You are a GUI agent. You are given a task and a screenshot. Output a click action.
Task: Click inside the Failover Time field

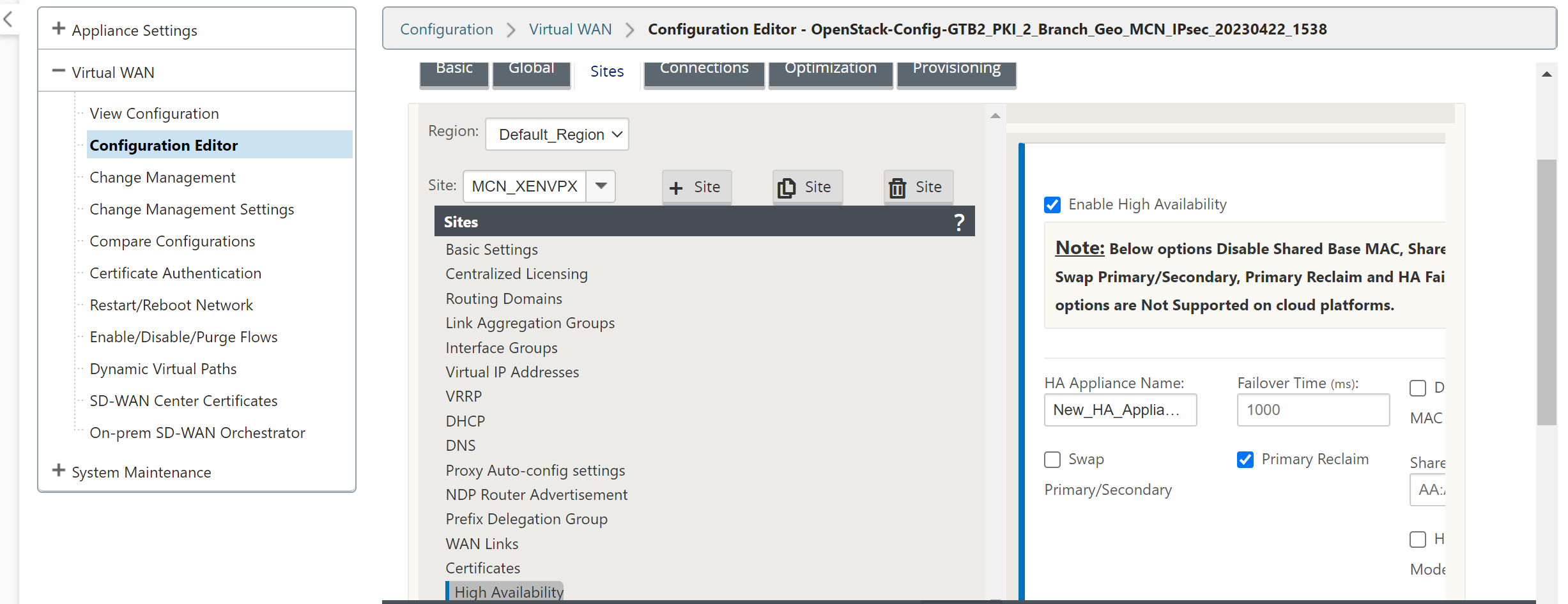pos(1313,410)
